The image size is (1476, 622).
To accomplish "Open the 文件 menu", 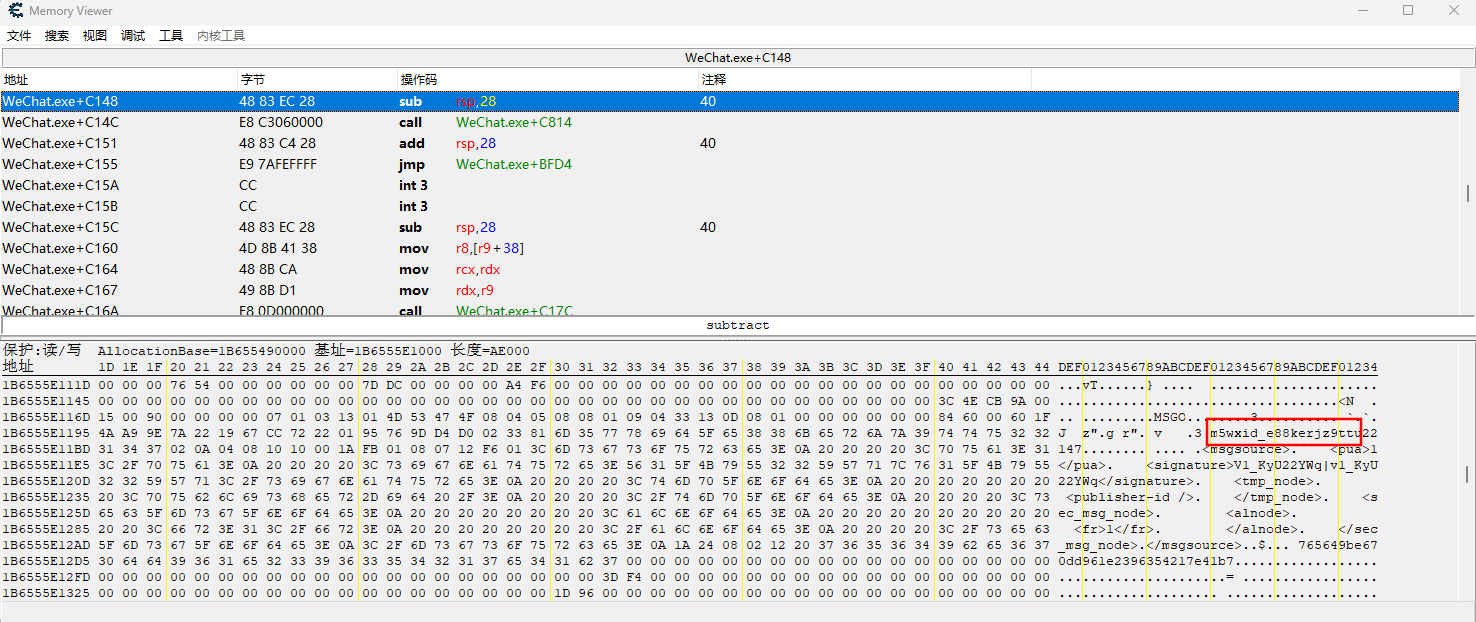I will click(19, 36).
